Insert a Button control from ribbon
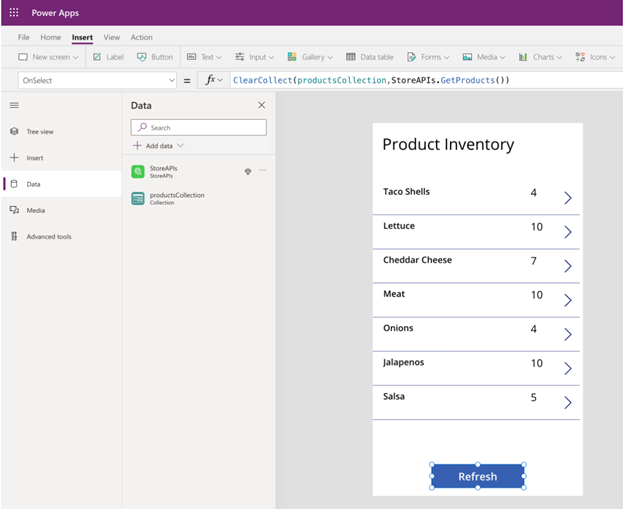The width and height of the screenshot is (624, 515). tap(155, 57)
